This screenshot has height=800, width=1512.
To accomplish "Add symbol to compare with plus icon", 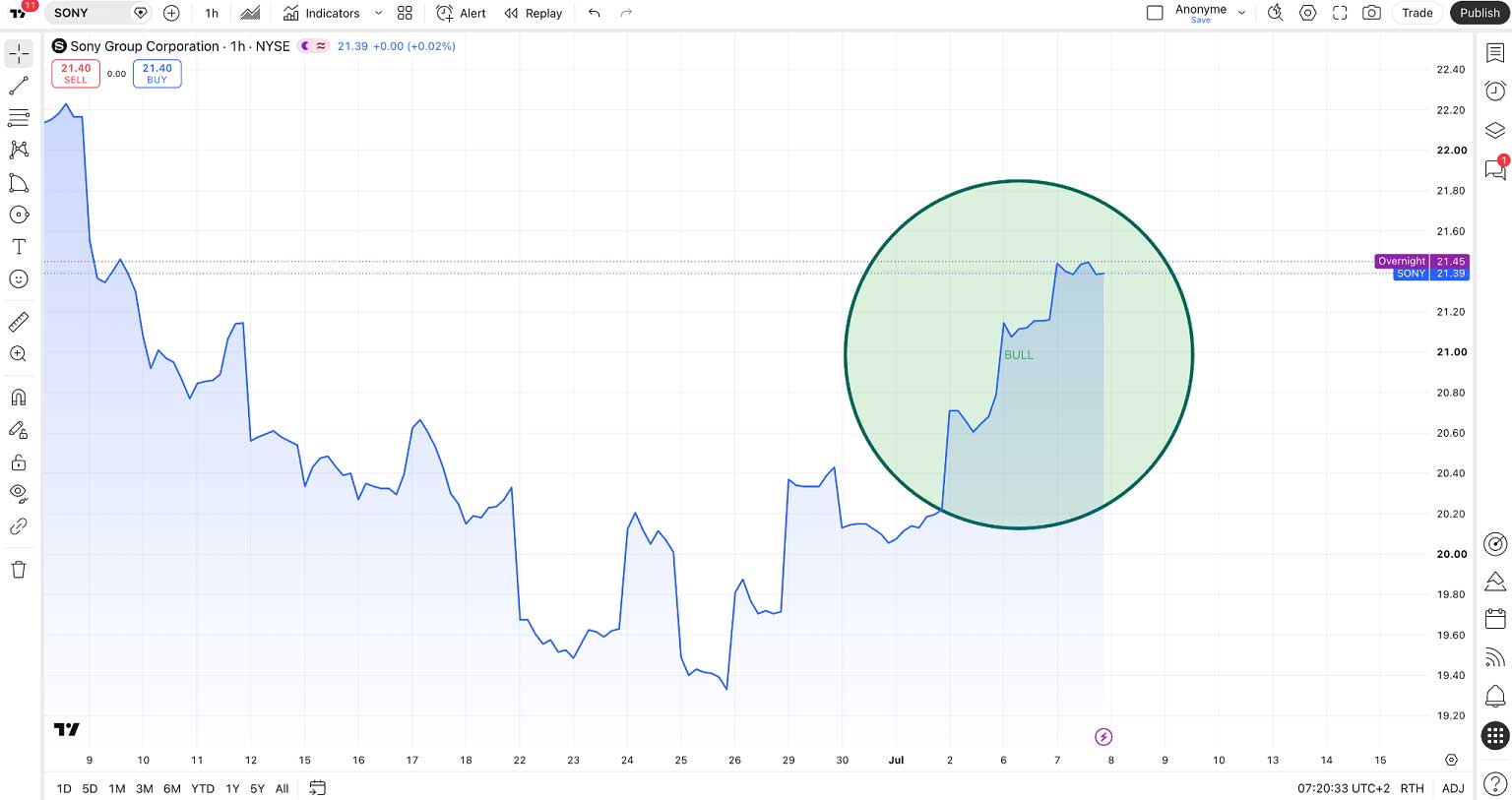I will point(171,13).
